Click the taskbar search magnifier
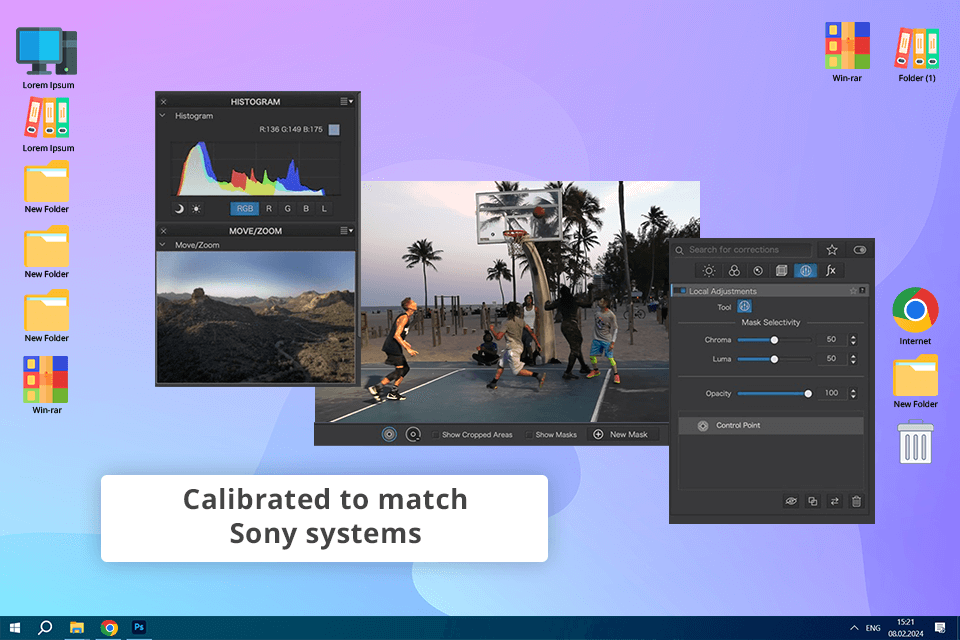This screenshot has width=960, height=640. click(45, 628)
